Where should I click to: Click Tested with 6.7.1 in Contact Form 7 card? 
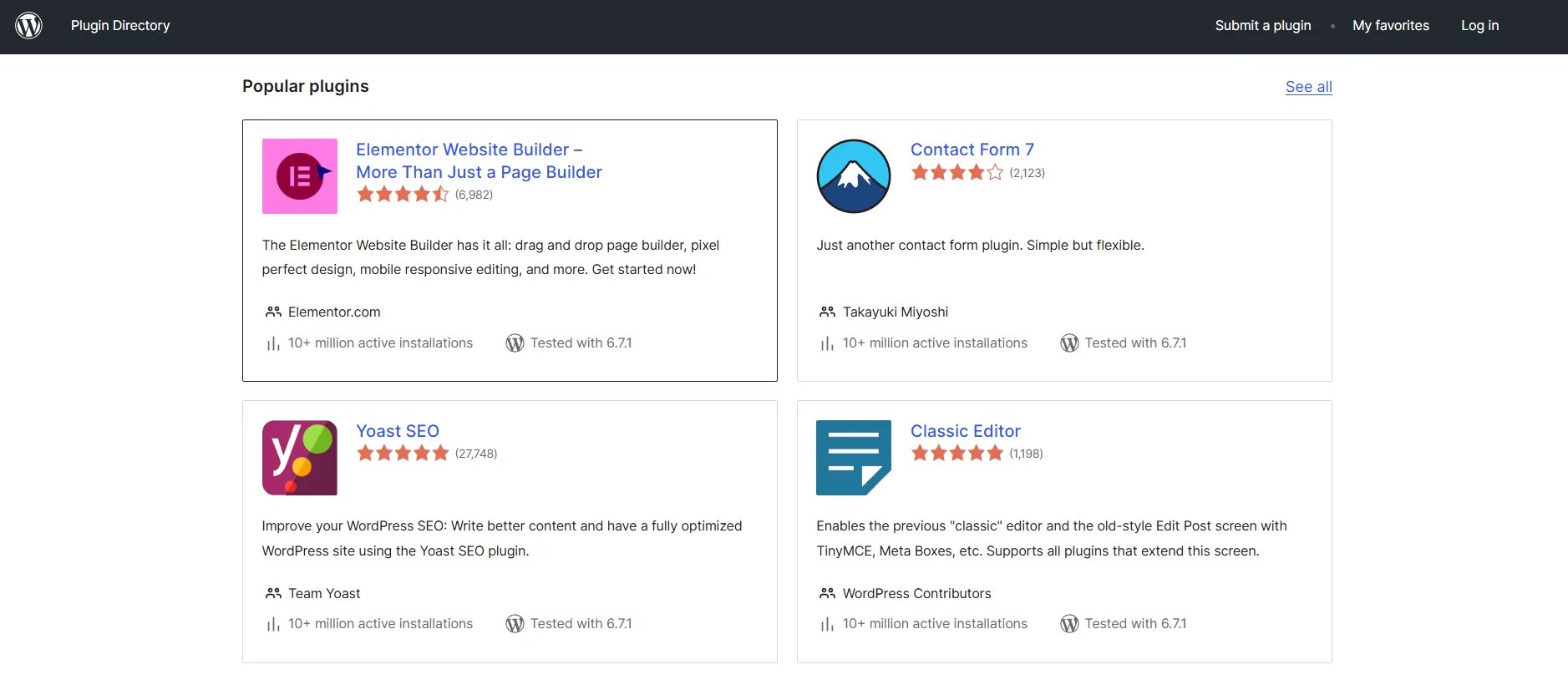pos(1135,343)
